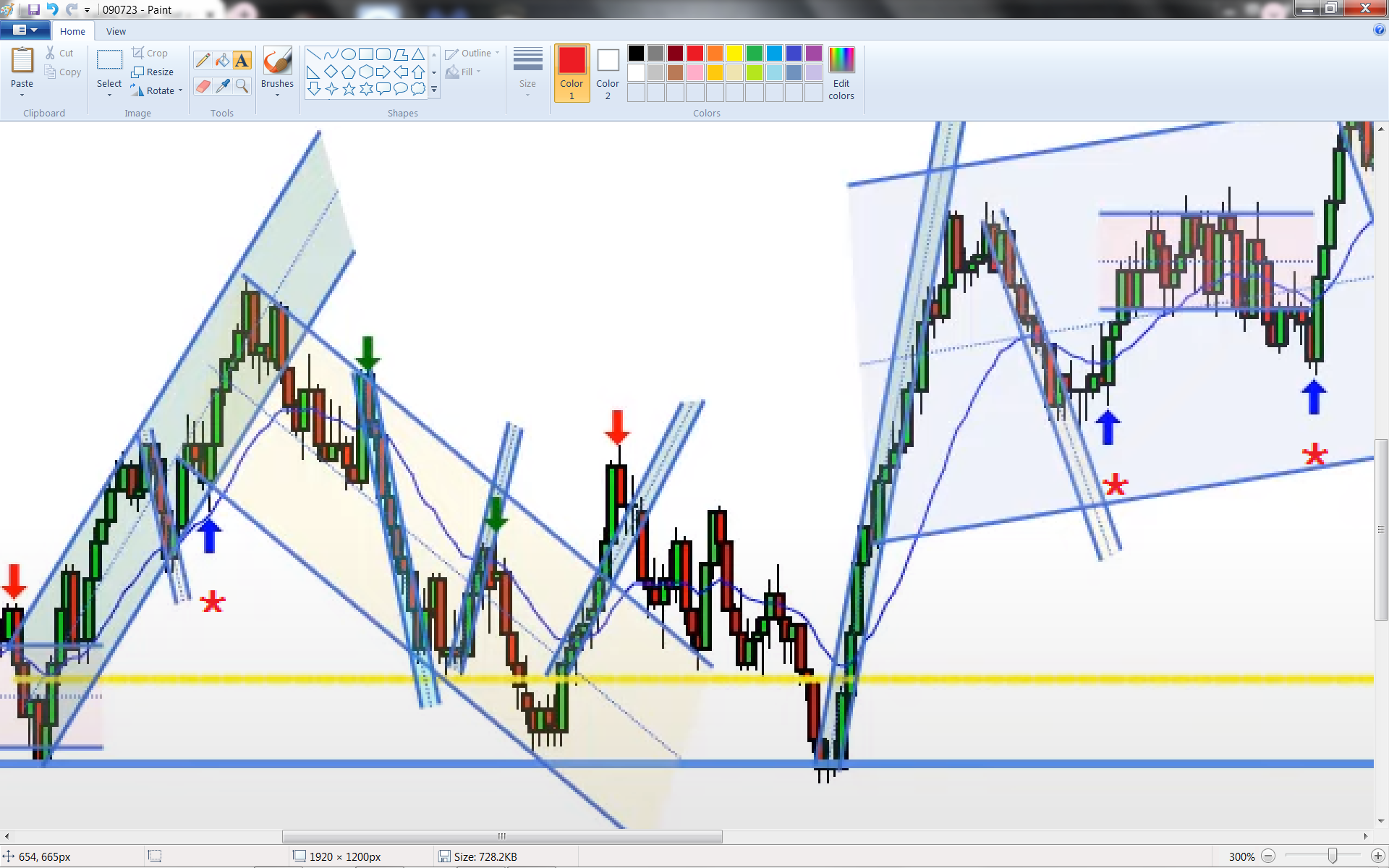Open the Paint file menu button
The width and height of the screenshot is (1389, 868).
pos(25,30)
